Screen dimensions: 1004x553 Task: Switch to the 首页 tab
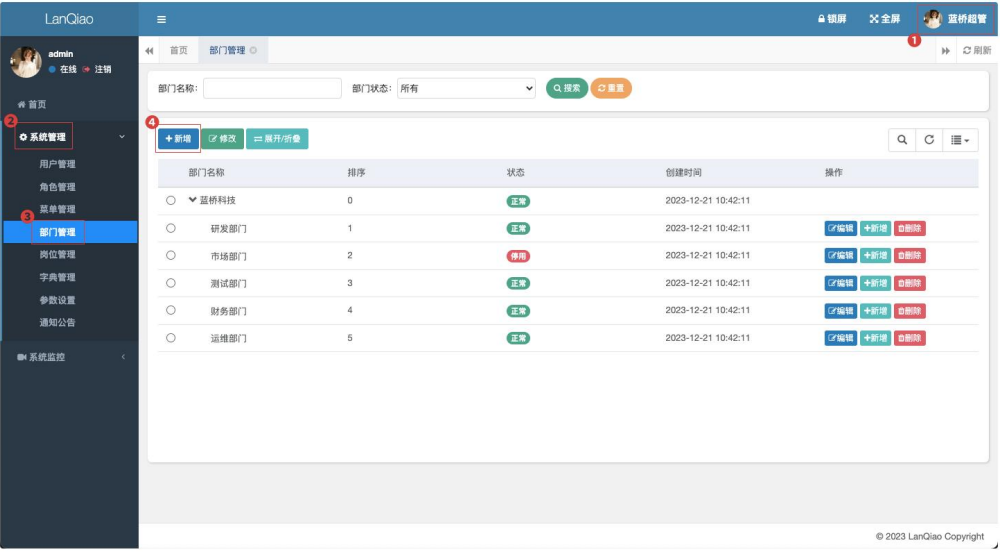pyautogui.click(x=179, y=51)
